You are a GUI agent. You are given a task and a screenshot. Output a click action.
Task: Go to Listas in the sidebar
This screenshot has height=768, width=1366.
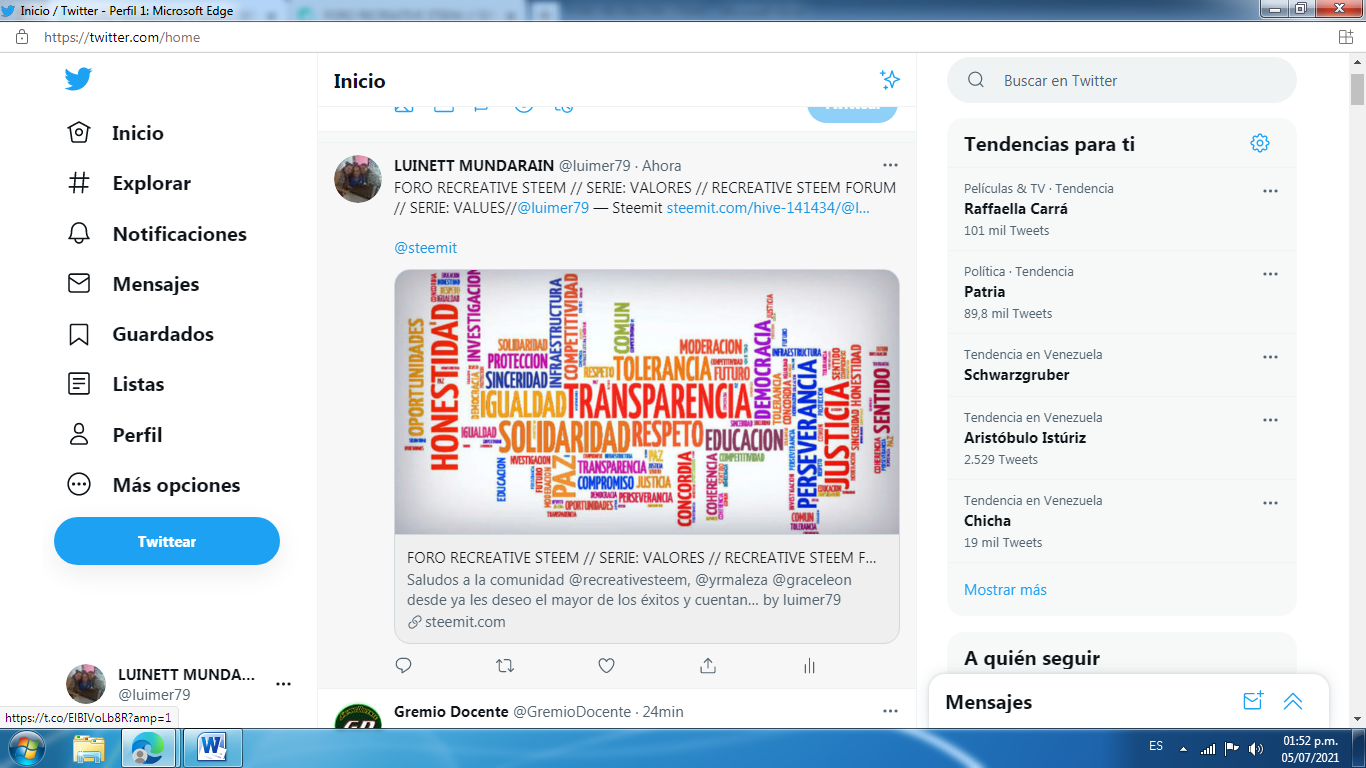point(138,384)
